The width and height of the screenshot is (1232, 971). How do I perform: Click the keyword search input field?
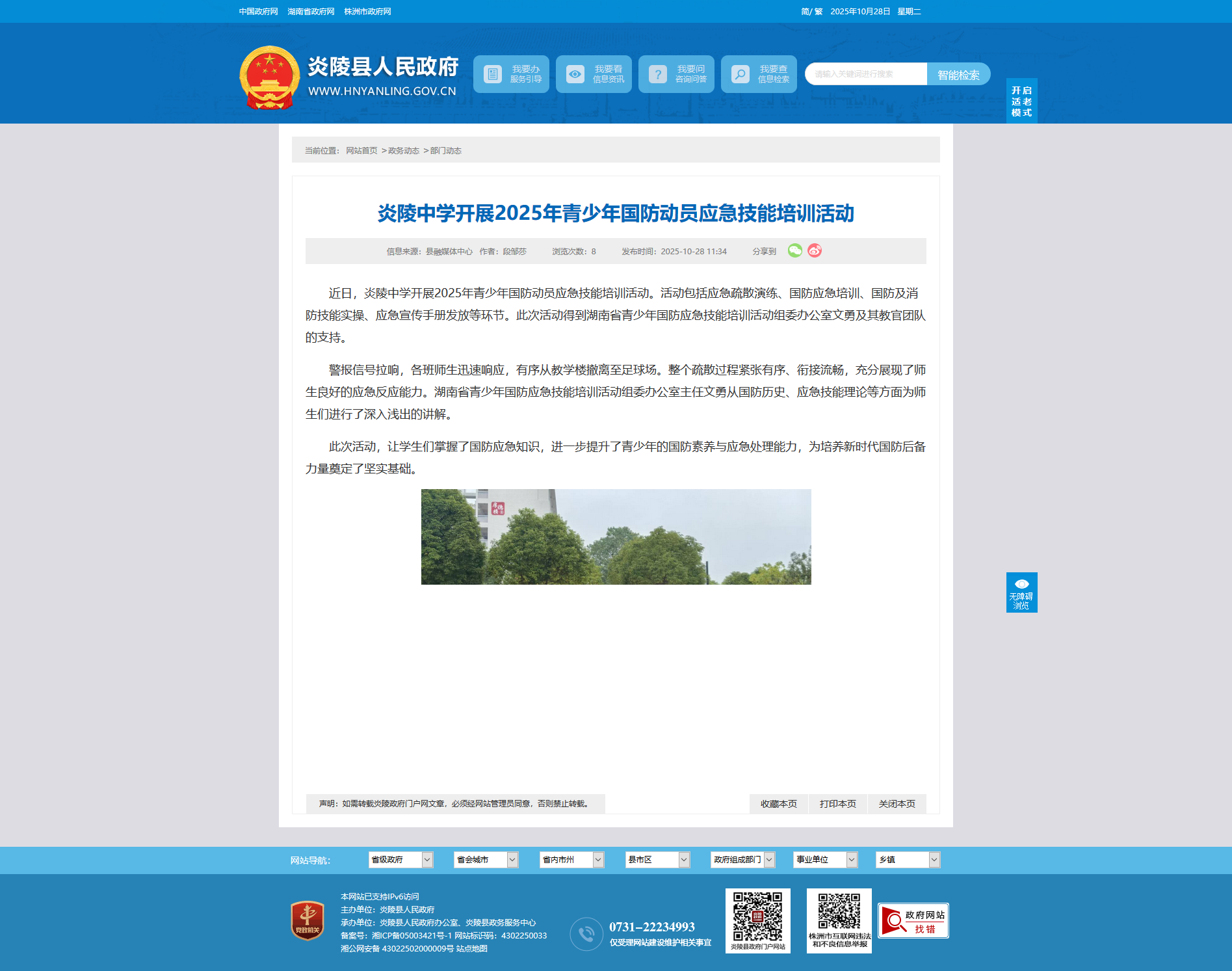865,74
